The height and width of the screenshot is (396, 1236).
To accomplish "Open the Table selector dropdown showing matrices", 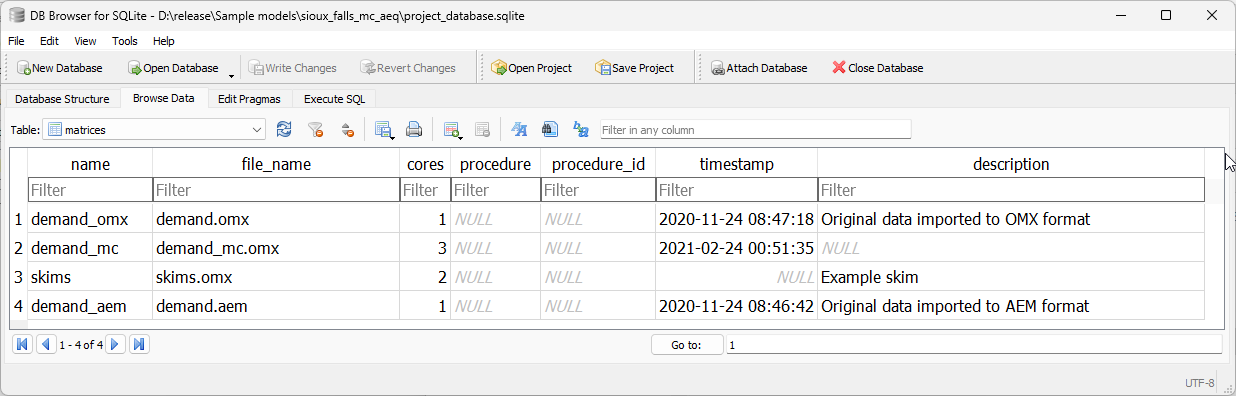I will pyautogui.click(x=154, y=129).
